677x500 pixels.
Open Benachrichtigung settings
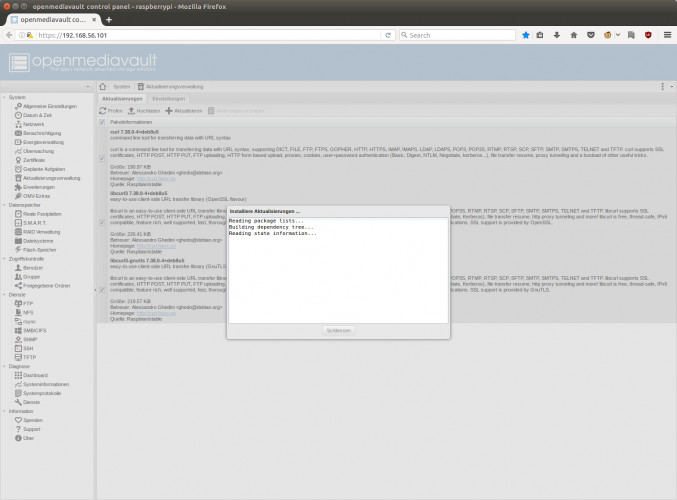[38, 133]
